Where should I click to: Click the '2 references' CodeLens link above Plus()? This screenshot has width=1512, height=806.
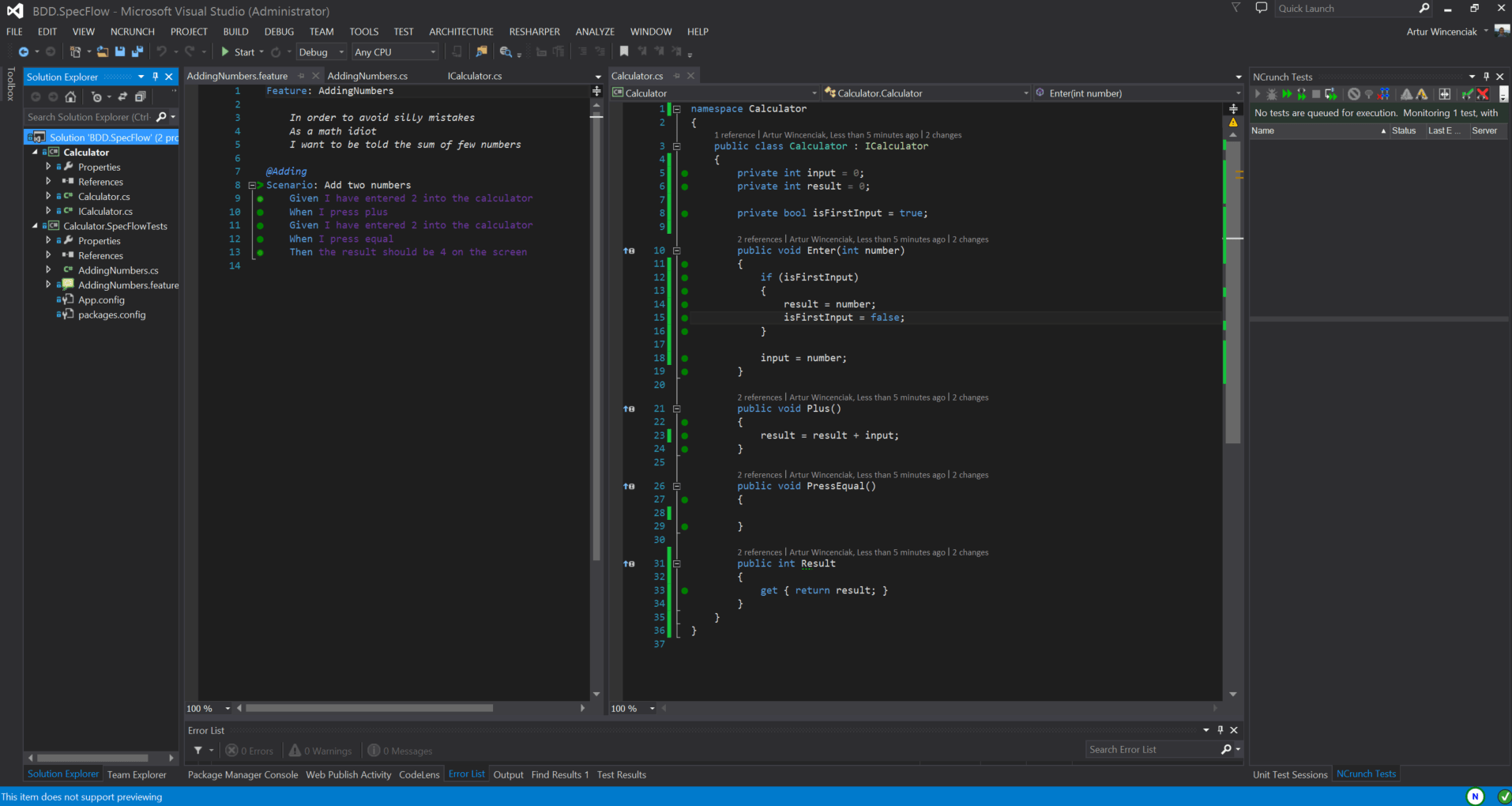(x=759, y=397)
